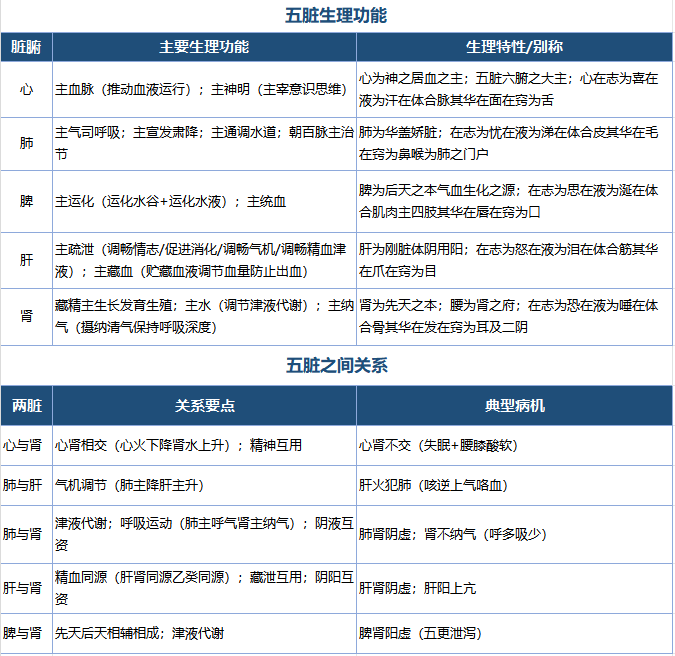Screen dimensions: 675x656
Task: Click cell starting 主疏泄（调畅情志
Action: click(x=204, y=260)
